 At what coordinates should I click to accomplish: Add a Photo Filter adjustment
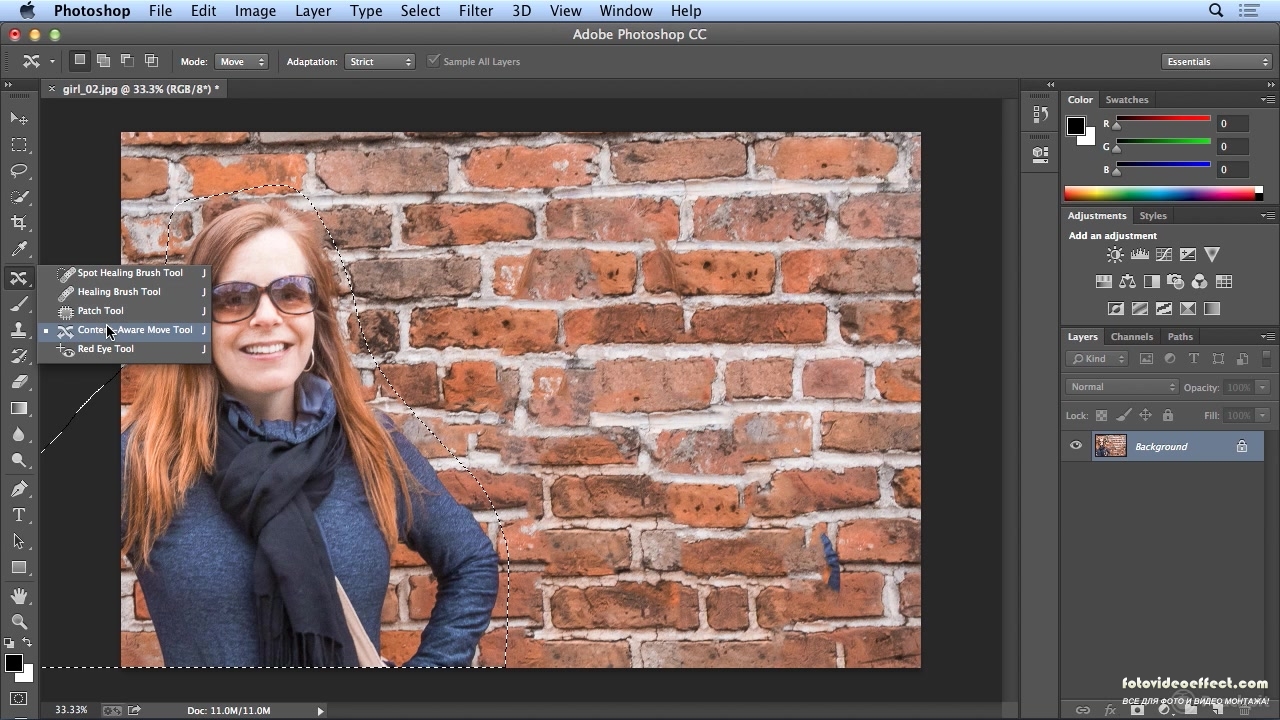(x=1176, y=282)
